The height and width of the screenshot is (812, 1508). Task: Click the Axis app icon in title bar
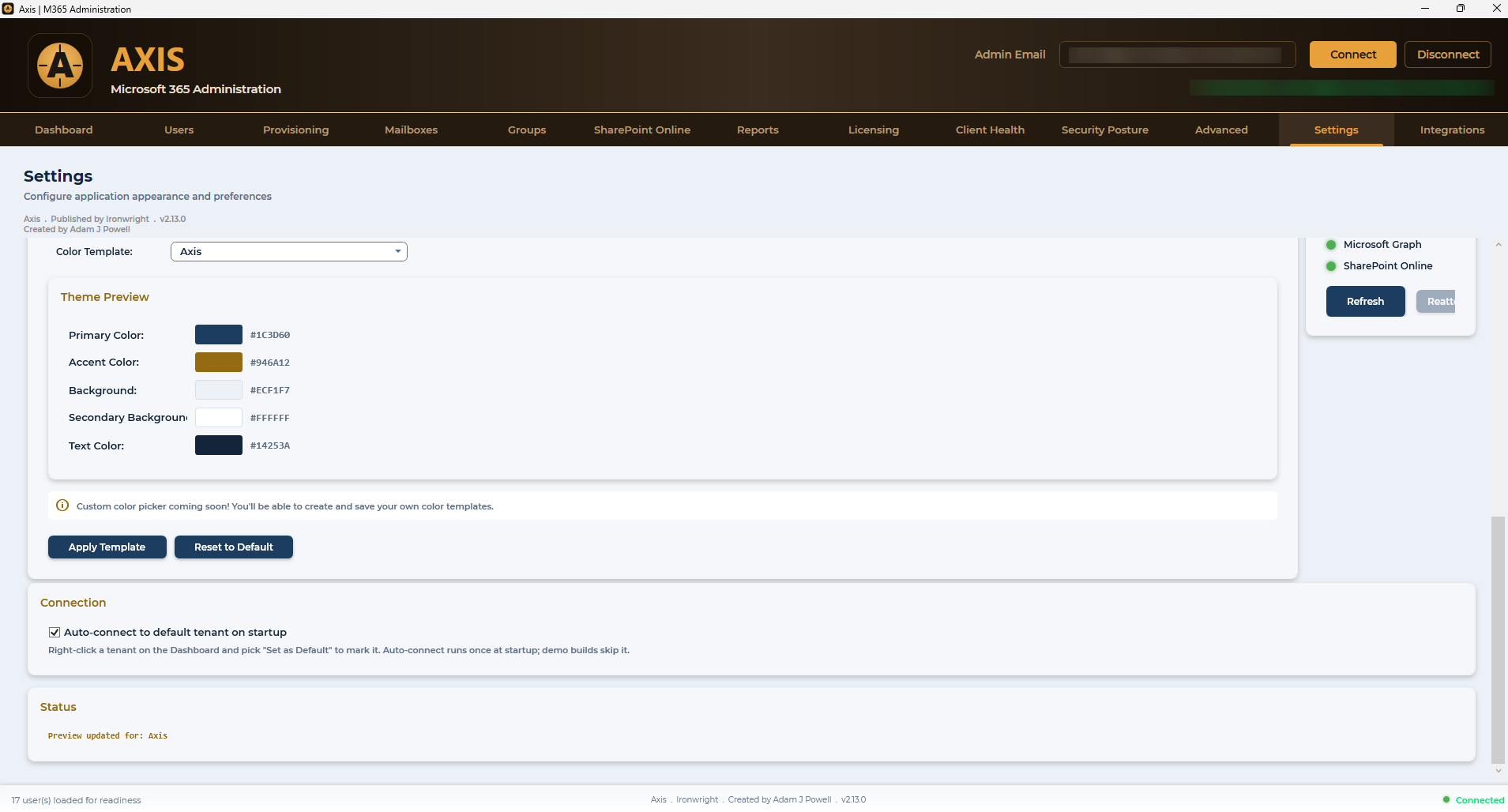click(8, 9)
